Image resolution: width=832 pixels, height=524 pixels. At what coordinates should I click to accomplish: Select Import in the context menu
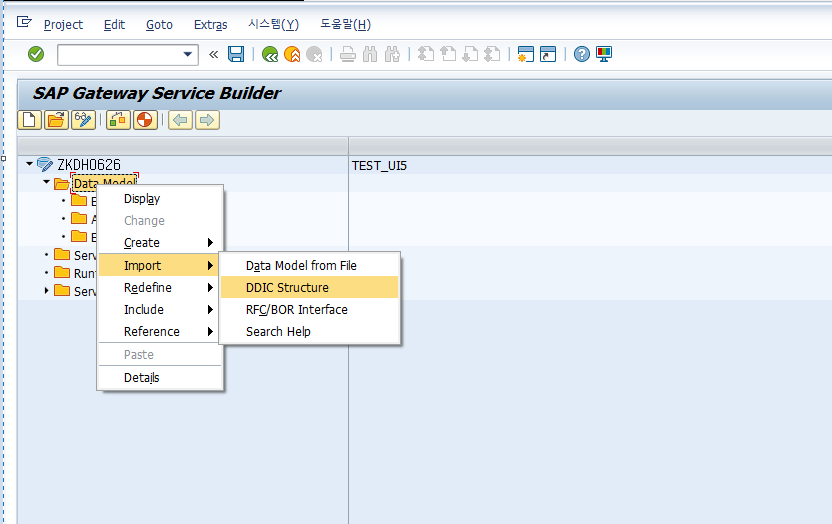pos(160,265)
